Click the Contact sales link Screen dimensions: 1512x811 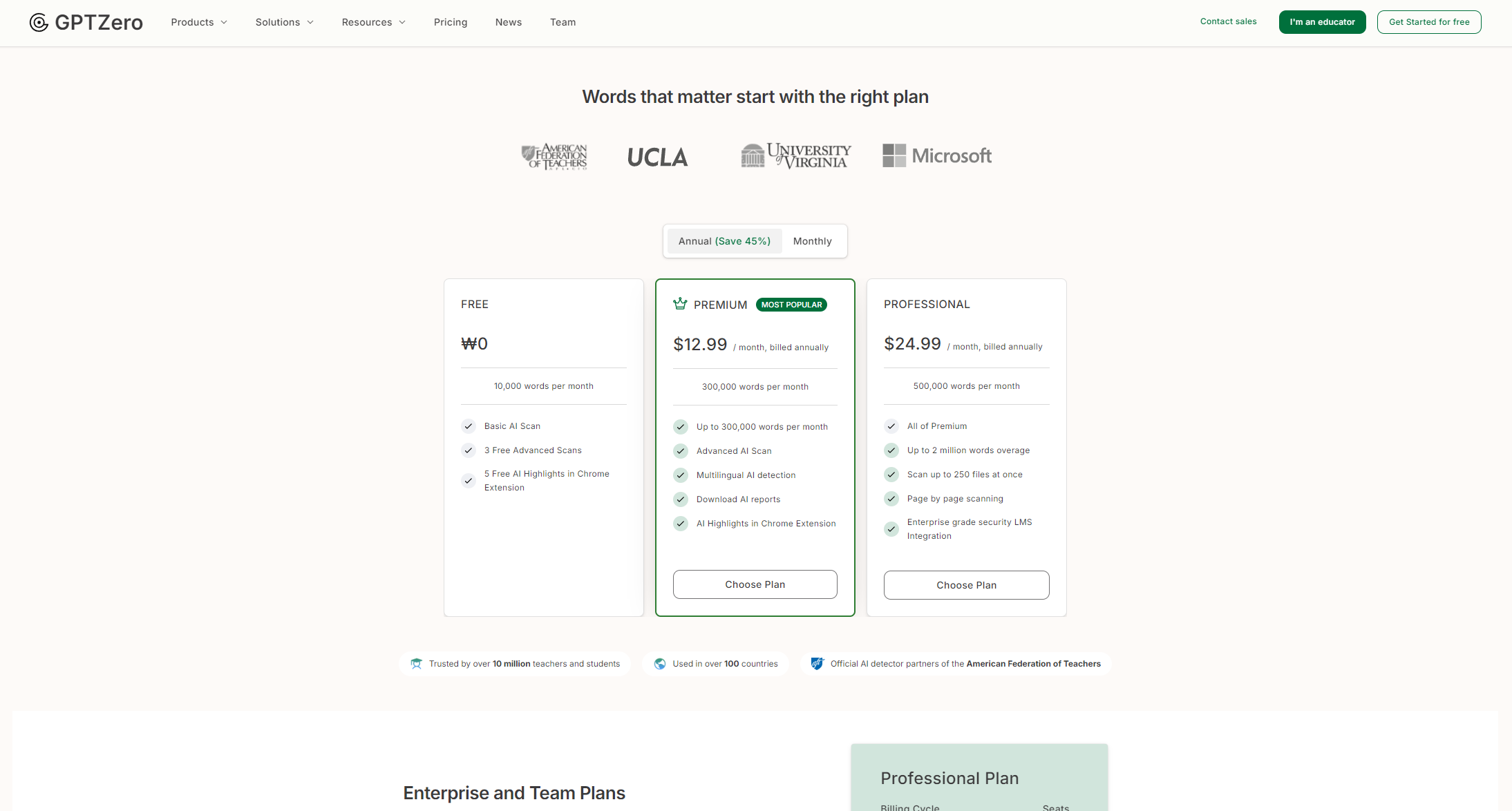pos(1229,21)
